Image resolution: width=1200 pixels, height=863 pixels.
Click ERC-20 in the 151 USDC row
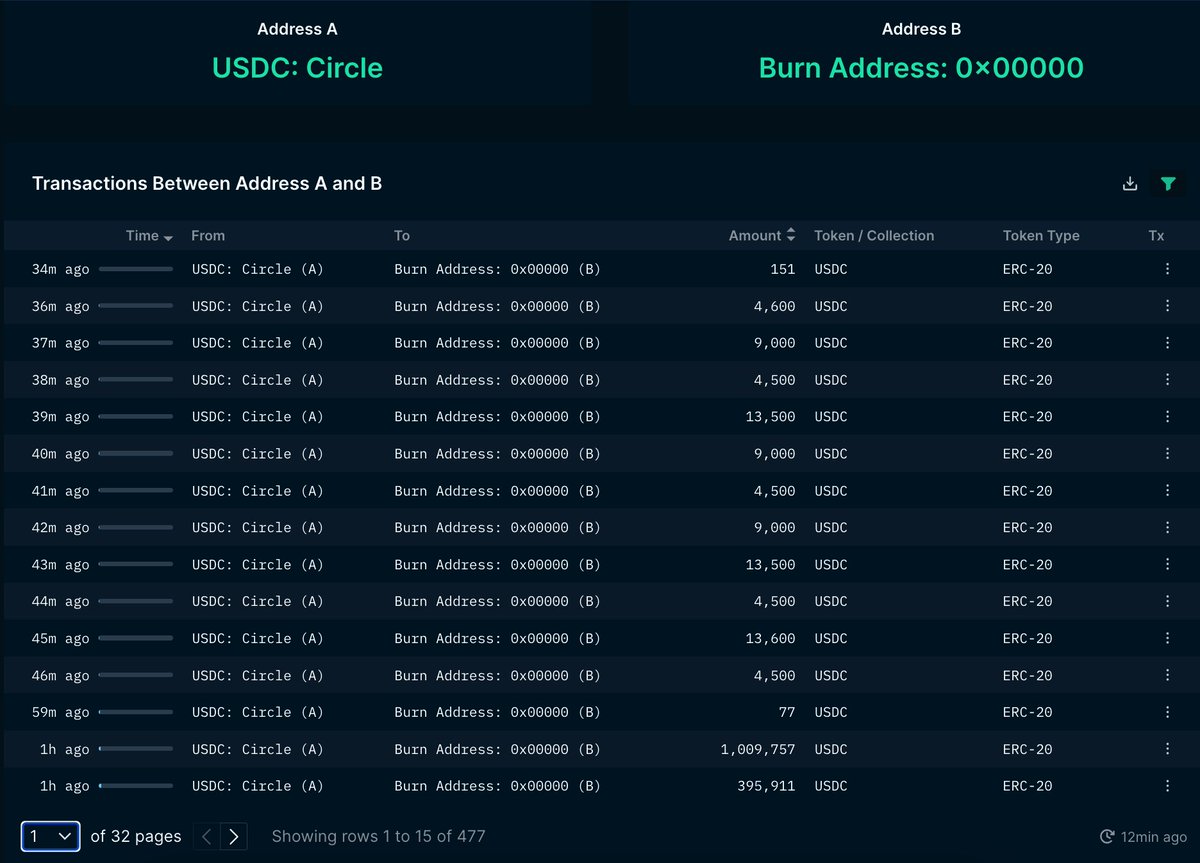click(x=1028, y=269)
